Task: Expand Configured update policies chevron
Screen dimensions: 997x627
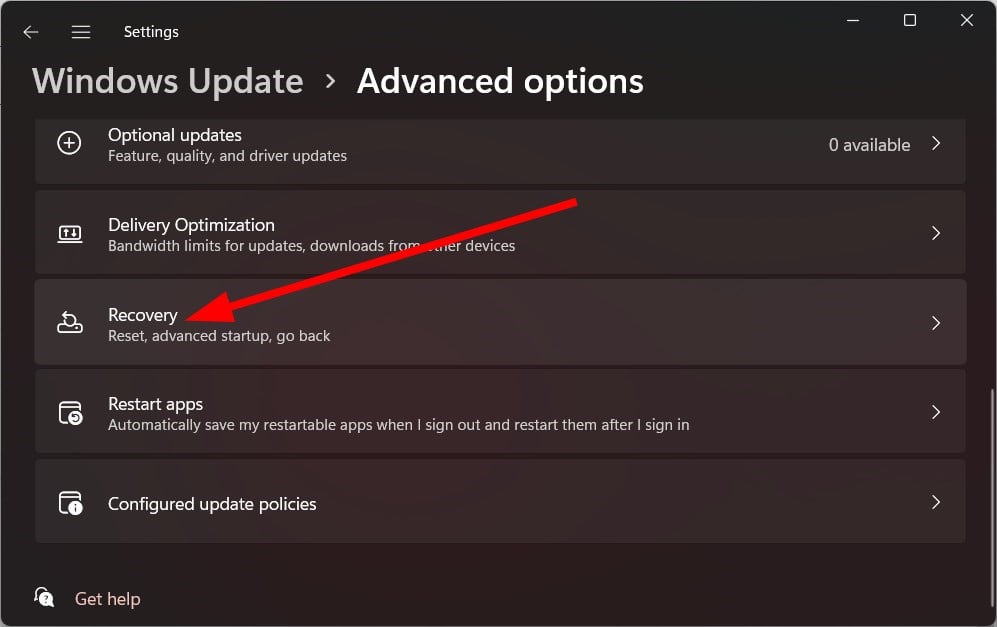Action: 936,502
